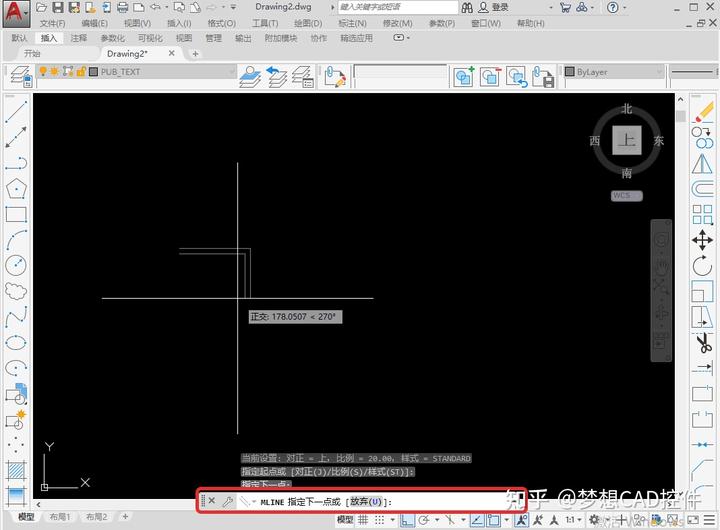Select the Trim (scissors) tool

(x=702, y=343)
